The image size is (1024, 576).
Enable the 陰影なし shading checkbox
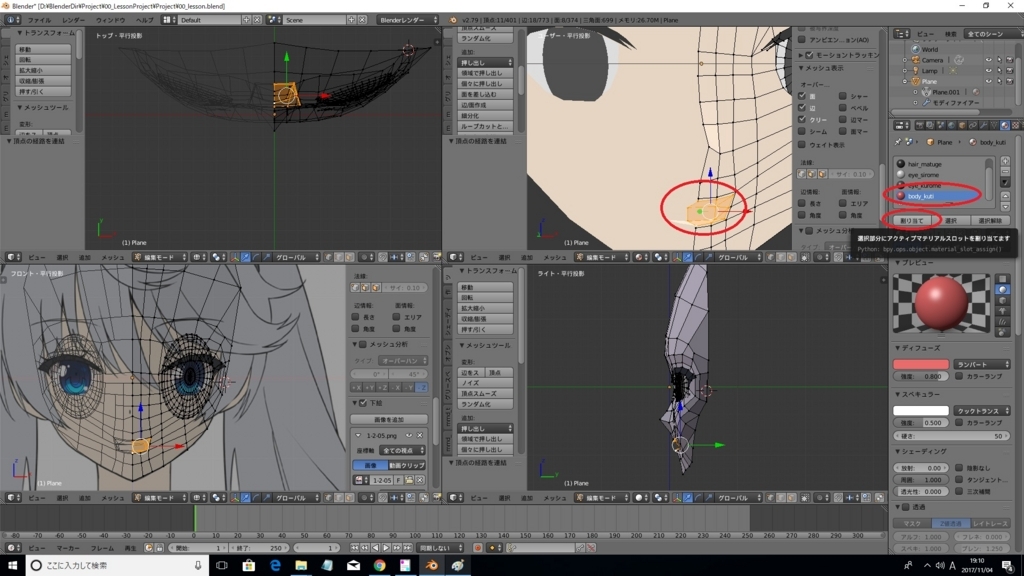pyautogui.click(x=959, y=468)
